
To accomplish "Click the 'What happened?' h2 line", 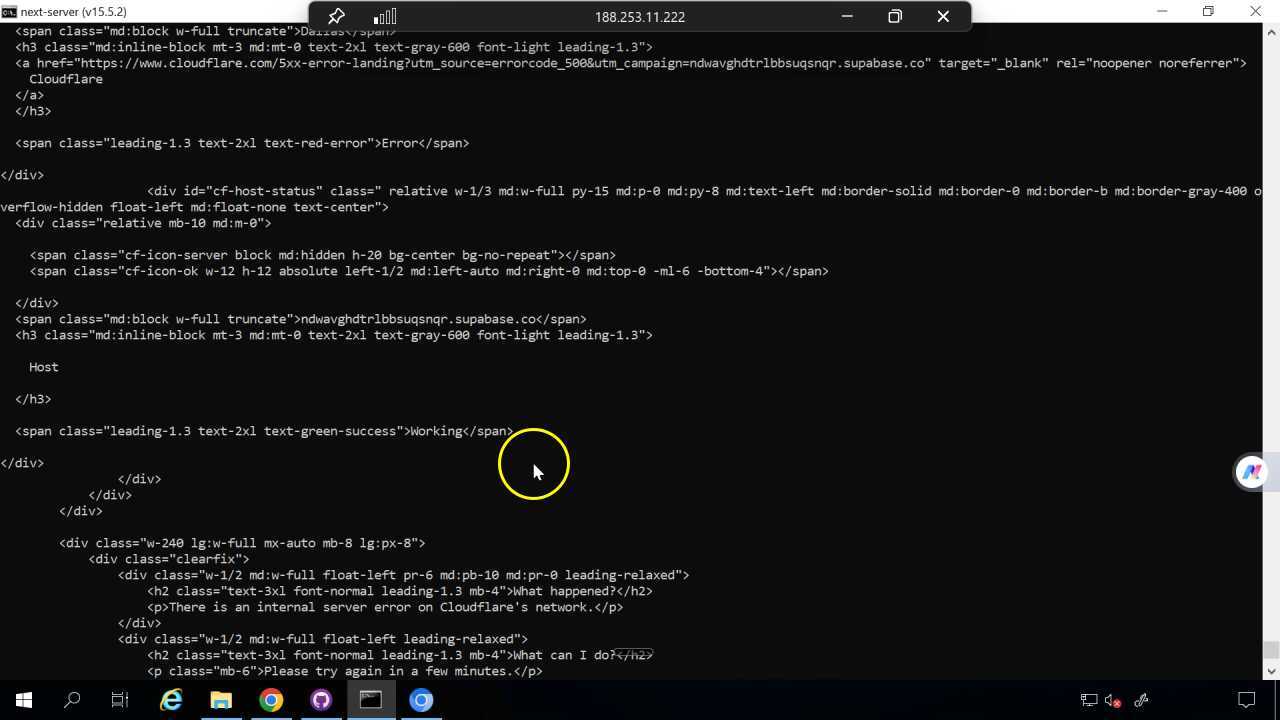I will click(x=400, y=591).
